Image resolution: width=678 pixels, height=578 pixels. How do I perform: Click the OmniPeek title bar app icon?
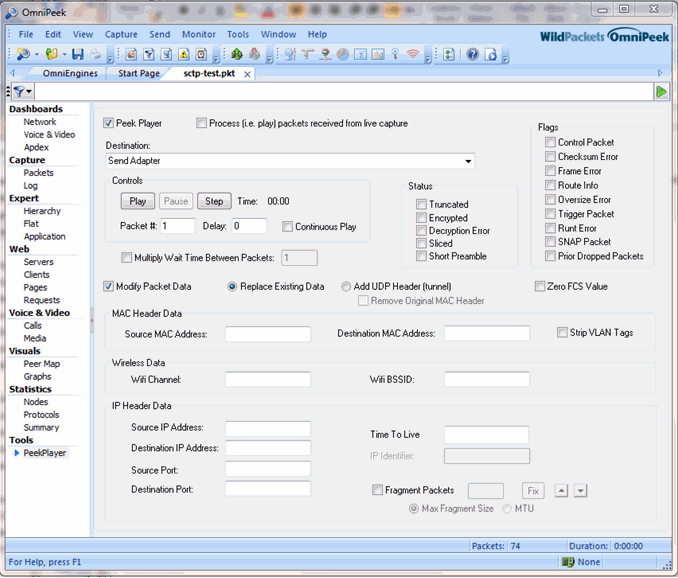point(12,13)
